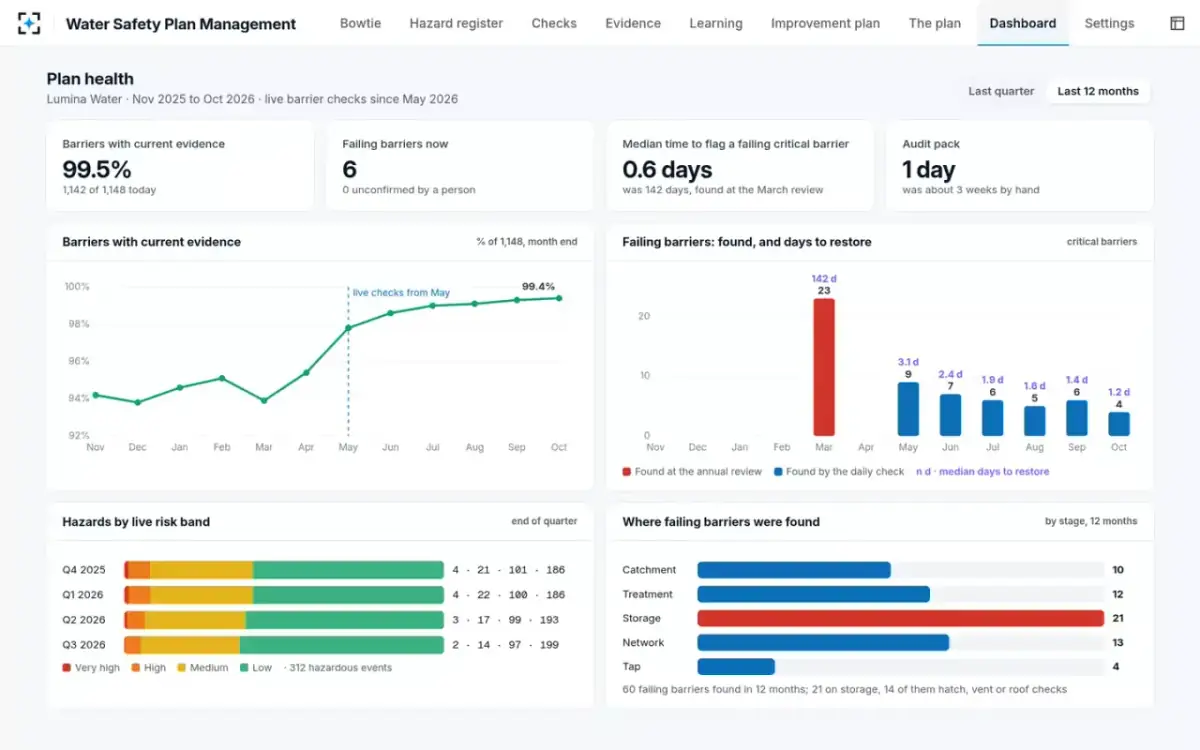The image size is (1200, 750).
Task: Open the Bowtie tab
Action: tap(360, 23)
